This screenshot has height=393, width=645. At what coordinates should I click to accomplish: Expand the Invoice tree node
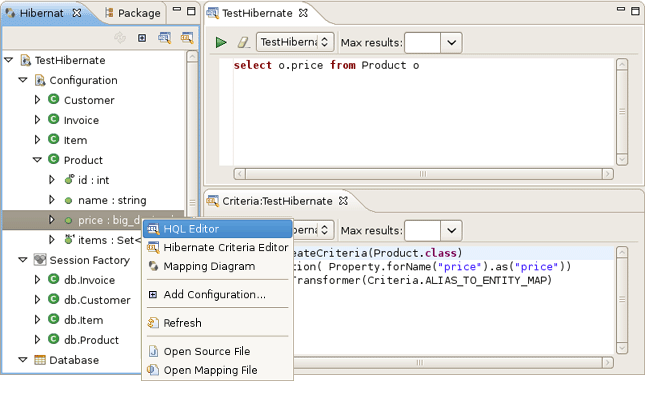click(37, 120)
